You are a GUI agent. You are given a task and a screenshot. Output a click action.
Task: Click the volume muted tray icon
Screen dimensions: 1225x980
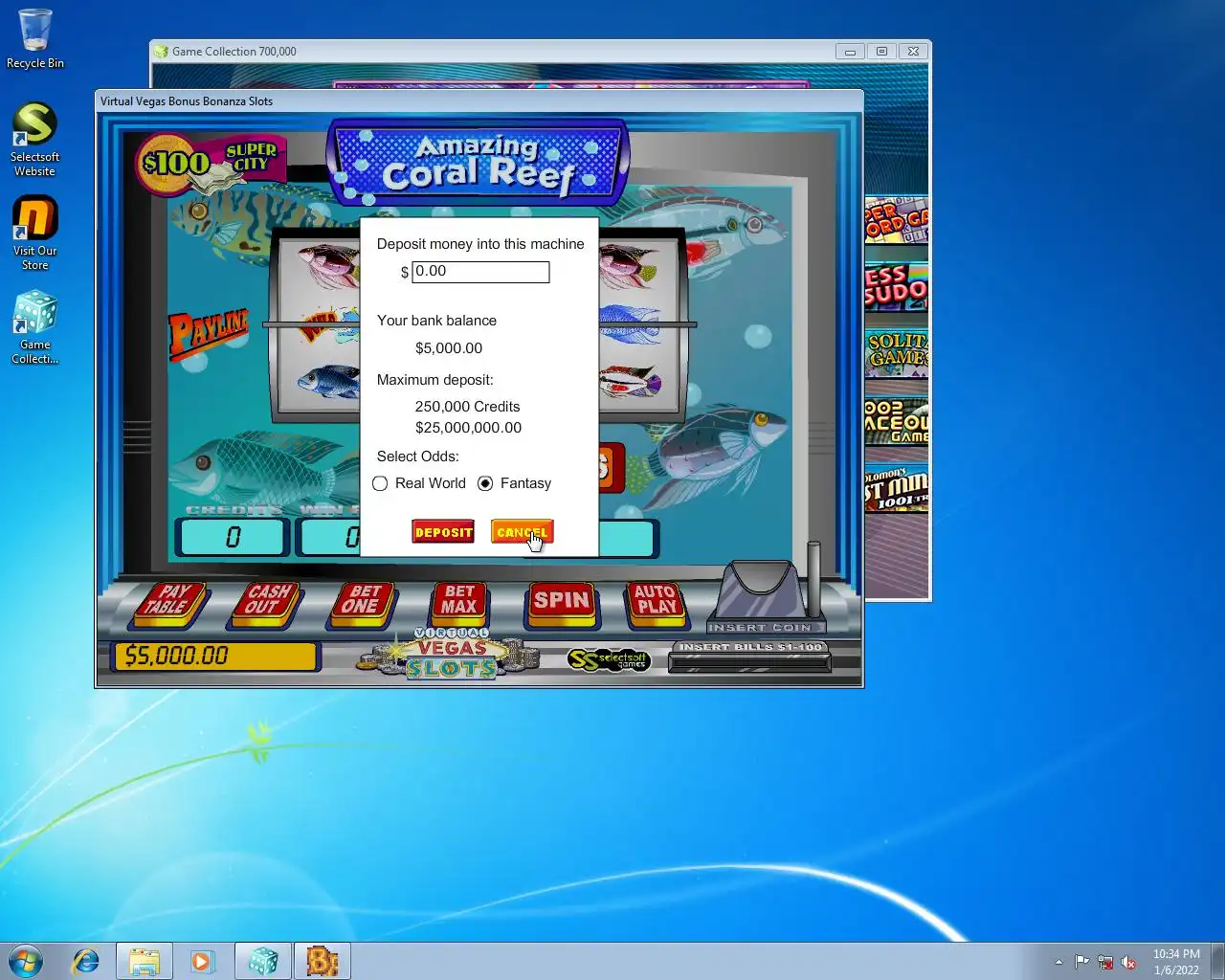(x=1128, y=962)
